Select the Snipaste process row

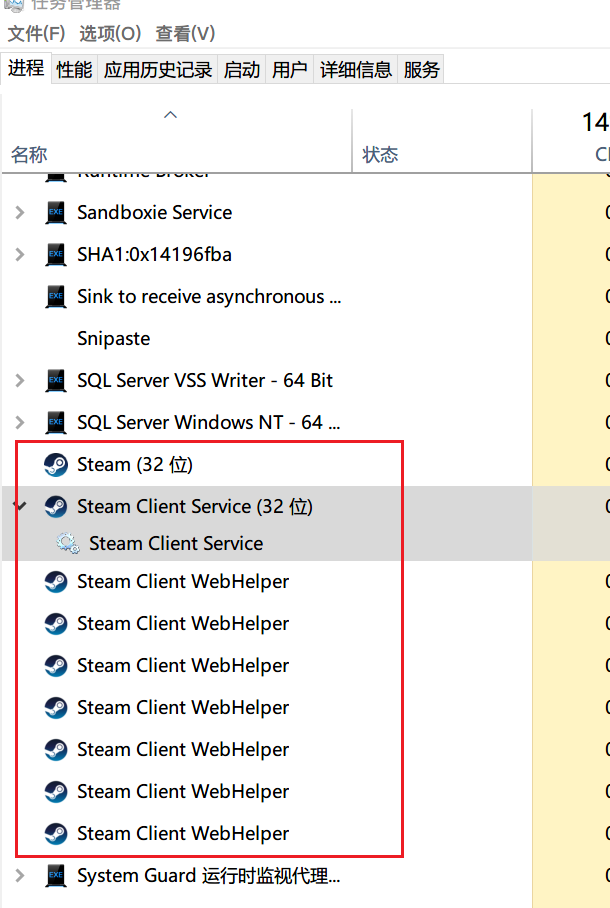tap(266, 338)
